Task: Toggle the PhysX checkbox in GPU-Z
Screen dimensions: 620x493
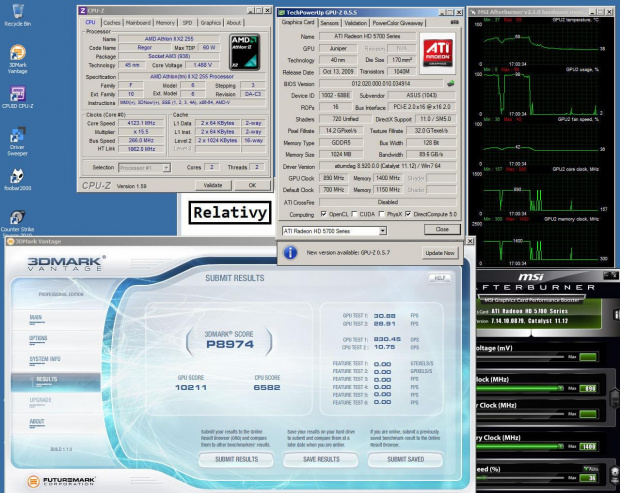Action: (381, 214)
